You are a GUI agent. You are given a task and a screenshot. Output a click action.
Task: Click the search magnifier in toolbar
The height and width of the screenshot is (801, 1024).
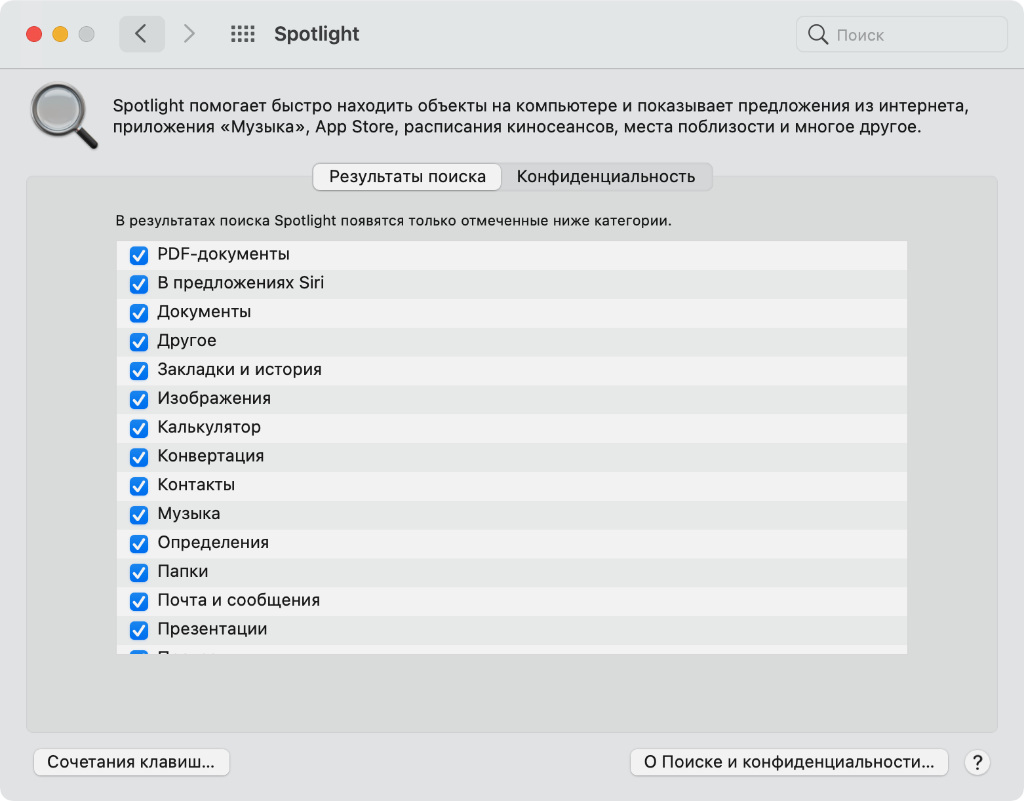click(818, 35)
